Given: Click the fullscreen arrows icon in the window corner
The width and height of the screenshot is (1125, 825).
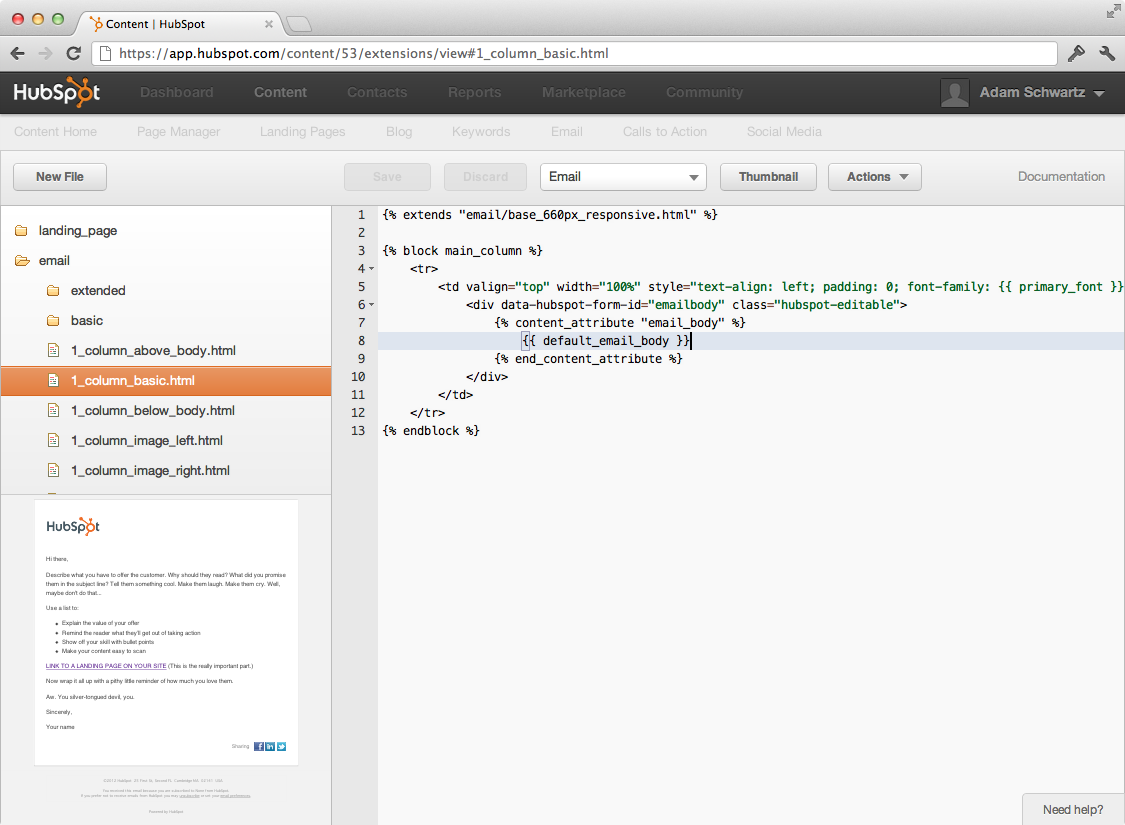Looking at the screenshot, I should 1113,11.
